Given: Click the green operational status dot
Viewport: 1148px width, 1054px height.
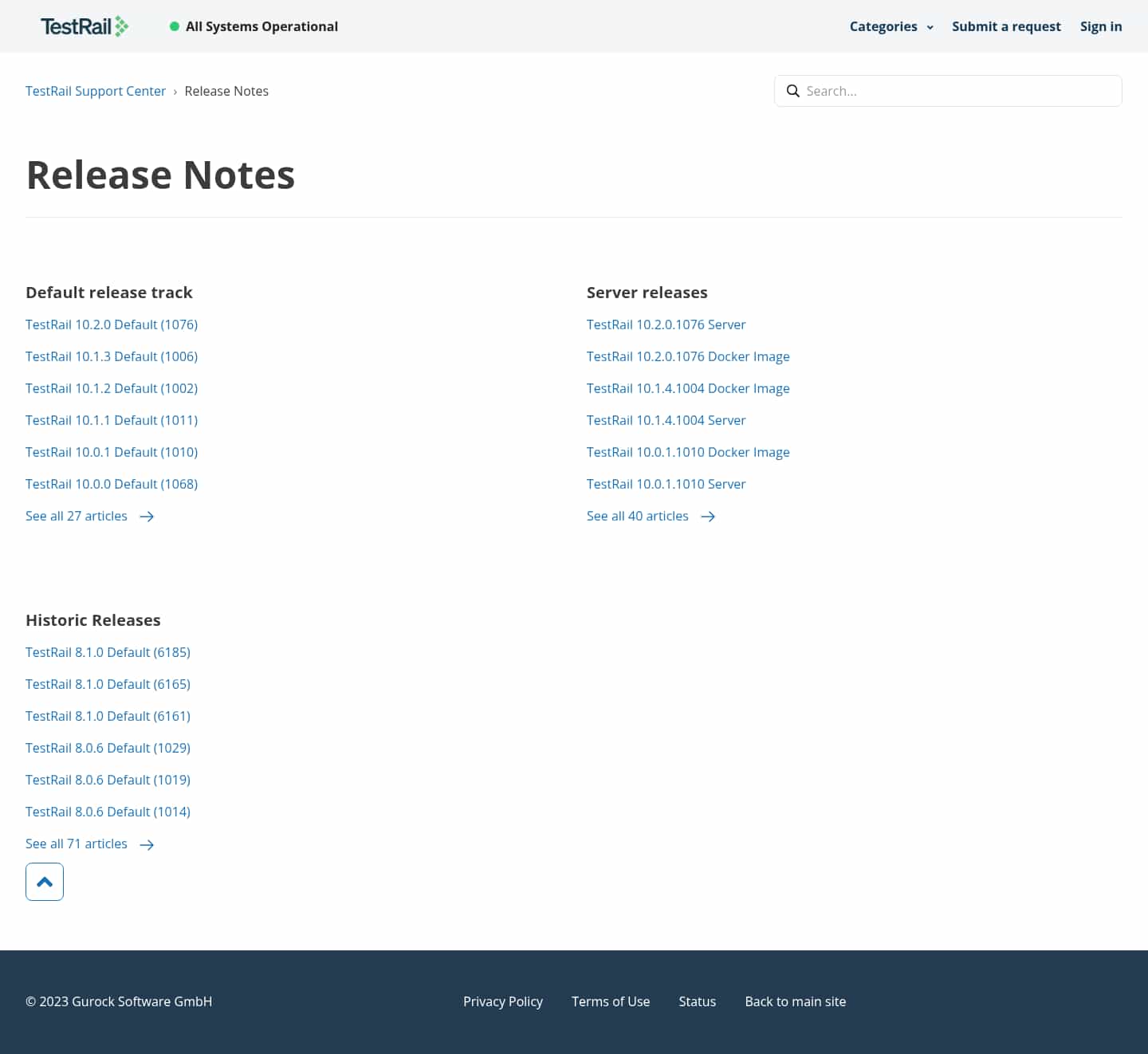Looking at the screenshot, I should pyautogui.click(x=174, y=26).
